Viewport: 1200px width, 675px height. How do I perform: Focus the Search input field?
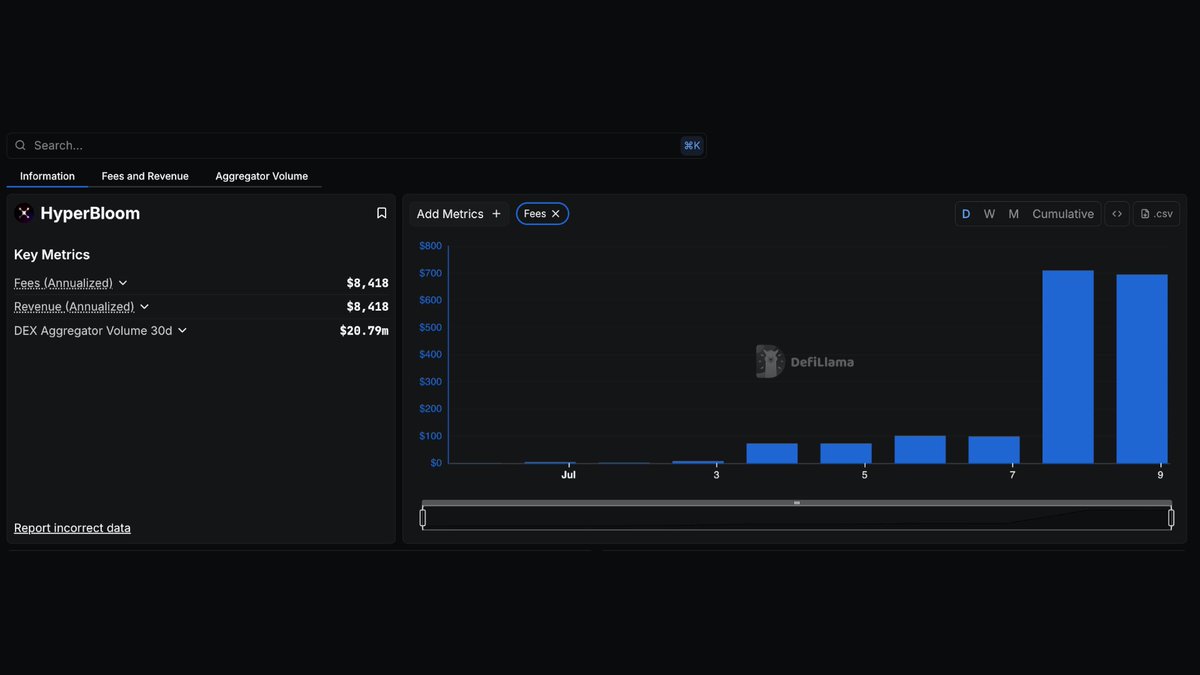[356, 145]
